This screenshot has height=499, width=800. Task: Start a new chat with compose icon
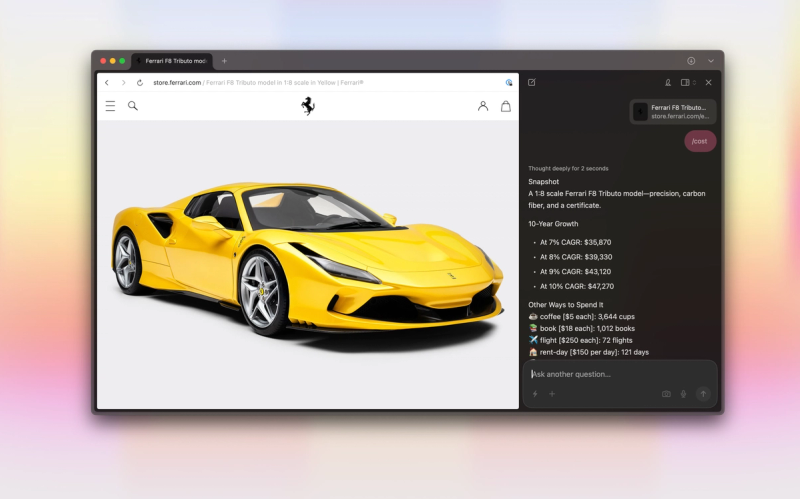click(x=532, y=82)
